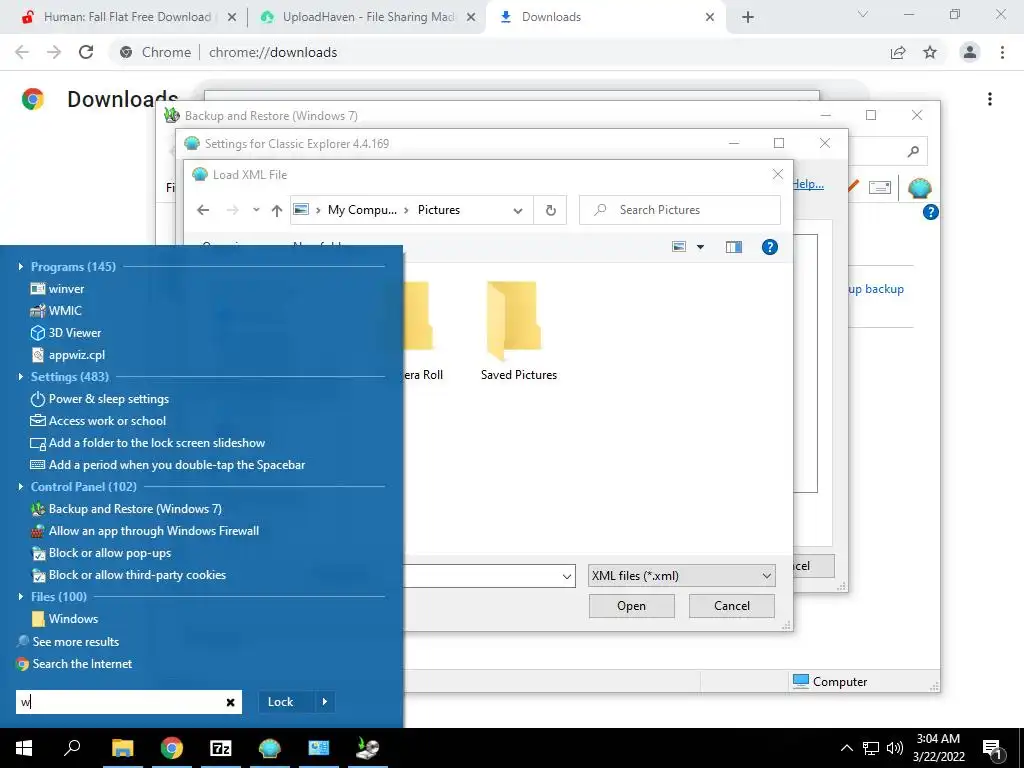Viewport: 1024px width, 768px height.
Task: Switch to Human: Fall Flat Free Download tab
Action: pyautogui.click(x=127, y=17)
